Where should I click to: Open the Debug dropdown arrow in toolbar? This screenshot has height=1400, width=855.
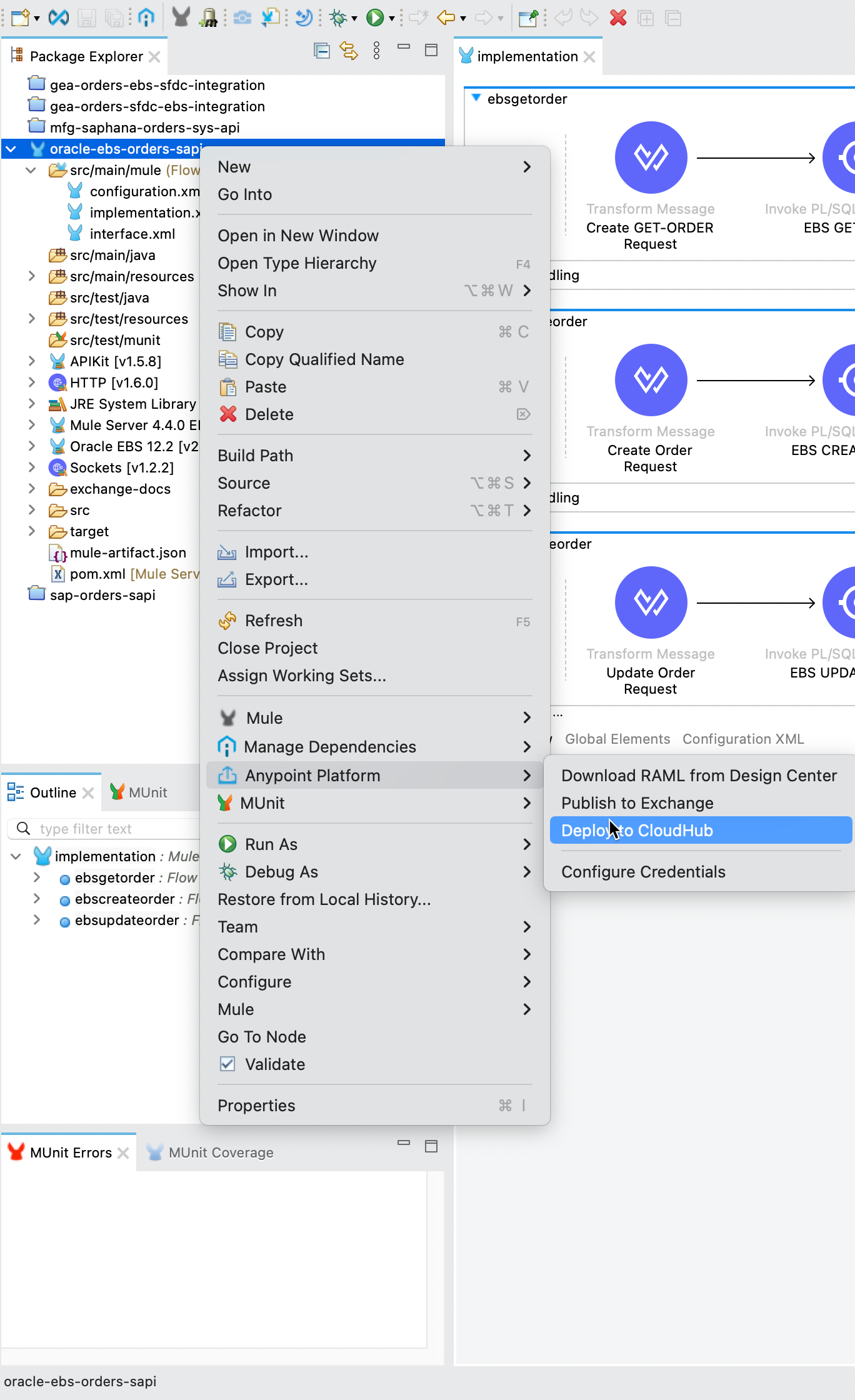pos(354,18)
